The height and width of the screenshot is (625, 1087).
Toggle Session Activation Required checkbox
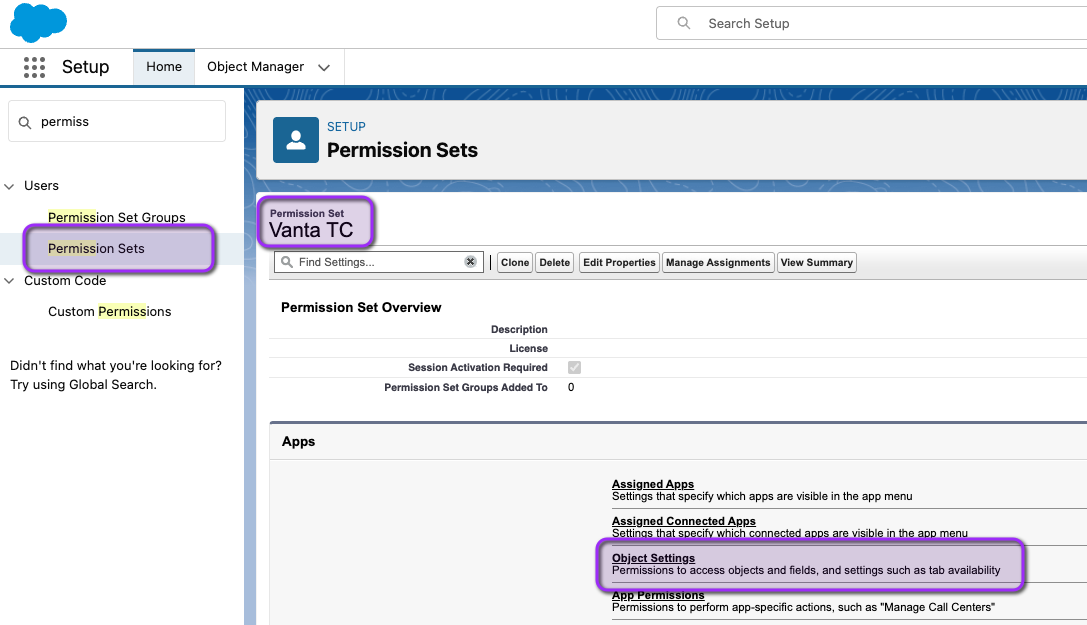point(574,367)
